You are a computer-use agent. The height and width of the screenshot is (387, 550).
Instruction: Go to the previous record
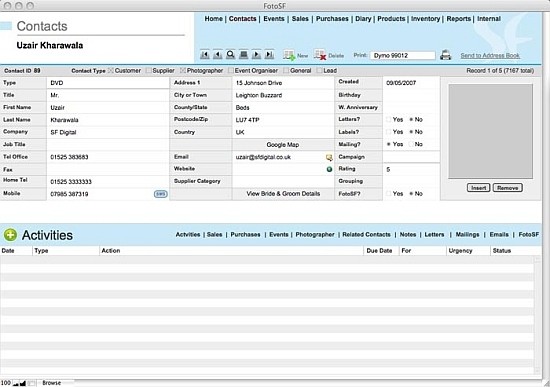tap(217, 55)
